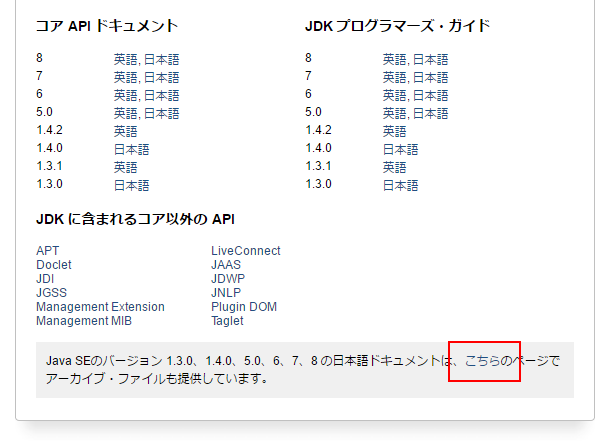Open 英語 link for Core API version 5.0
This screenshot has width=604, height=446.
(125, 113)
